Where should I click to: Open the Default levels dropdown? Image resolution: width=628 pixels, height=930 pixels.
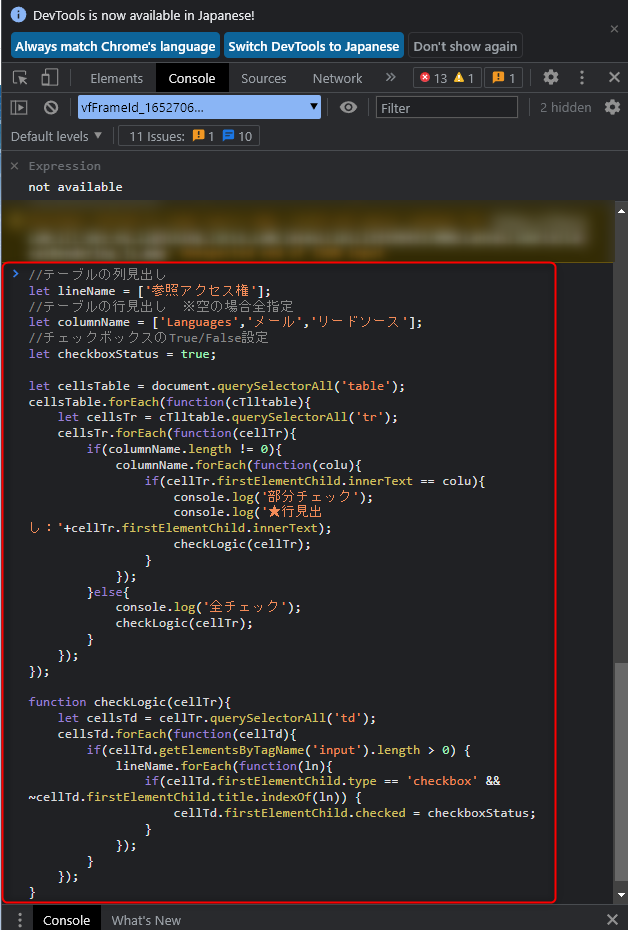(56, 136)
